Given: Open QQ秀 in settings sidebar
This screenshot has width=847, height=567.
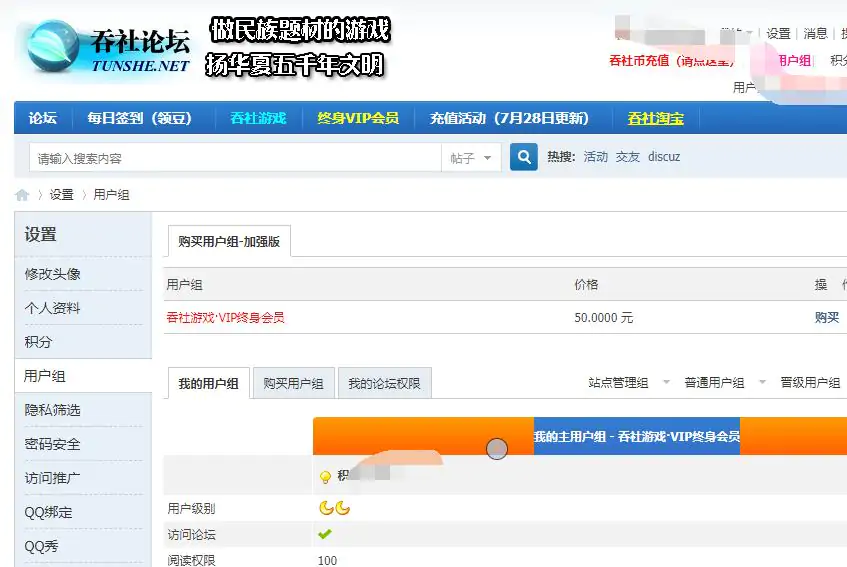Looking at the screenshot, I should [41, 546].
